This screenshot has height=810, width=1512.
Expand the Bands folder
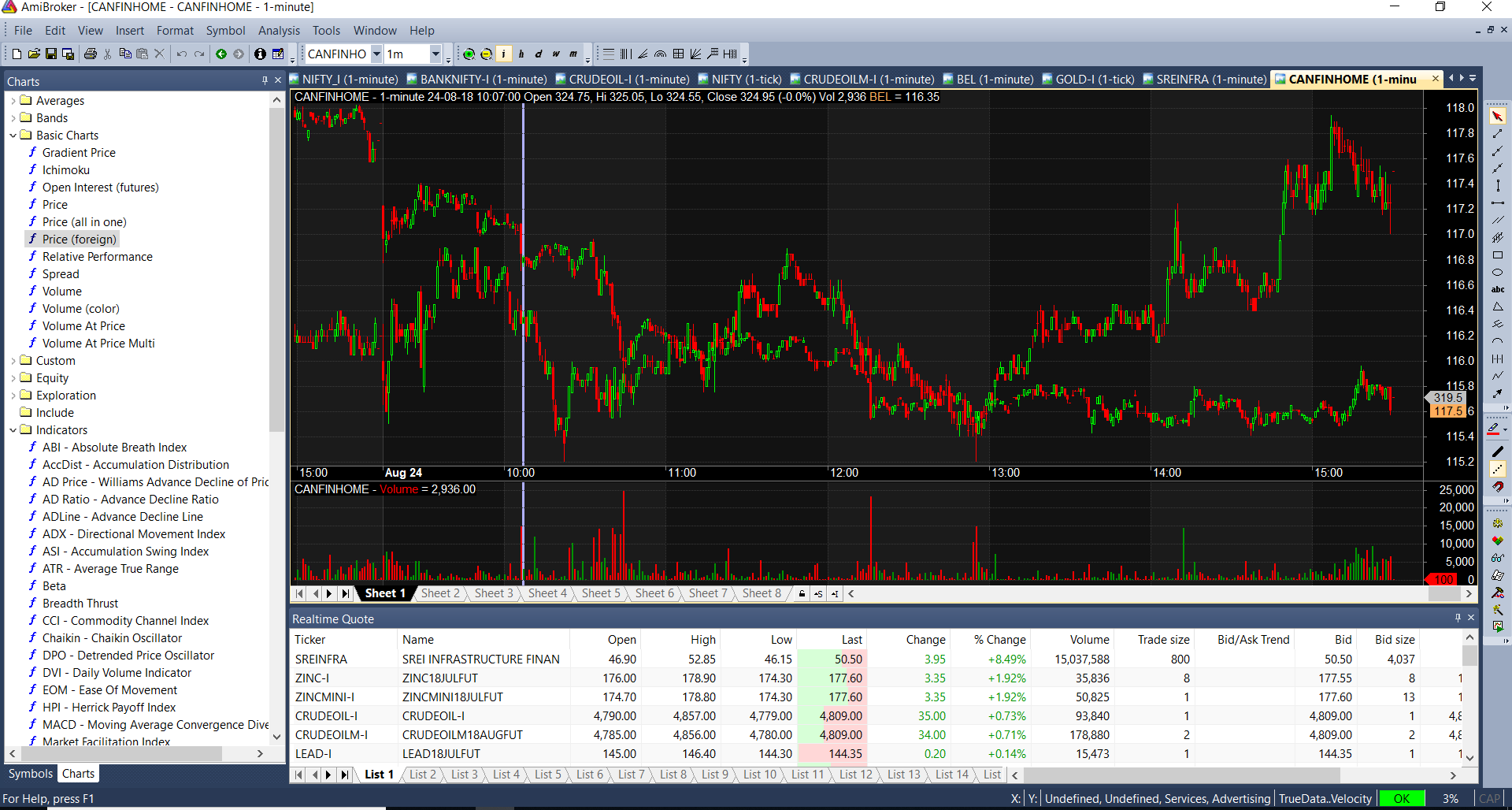pyautogui.click(x=13, y=118)
